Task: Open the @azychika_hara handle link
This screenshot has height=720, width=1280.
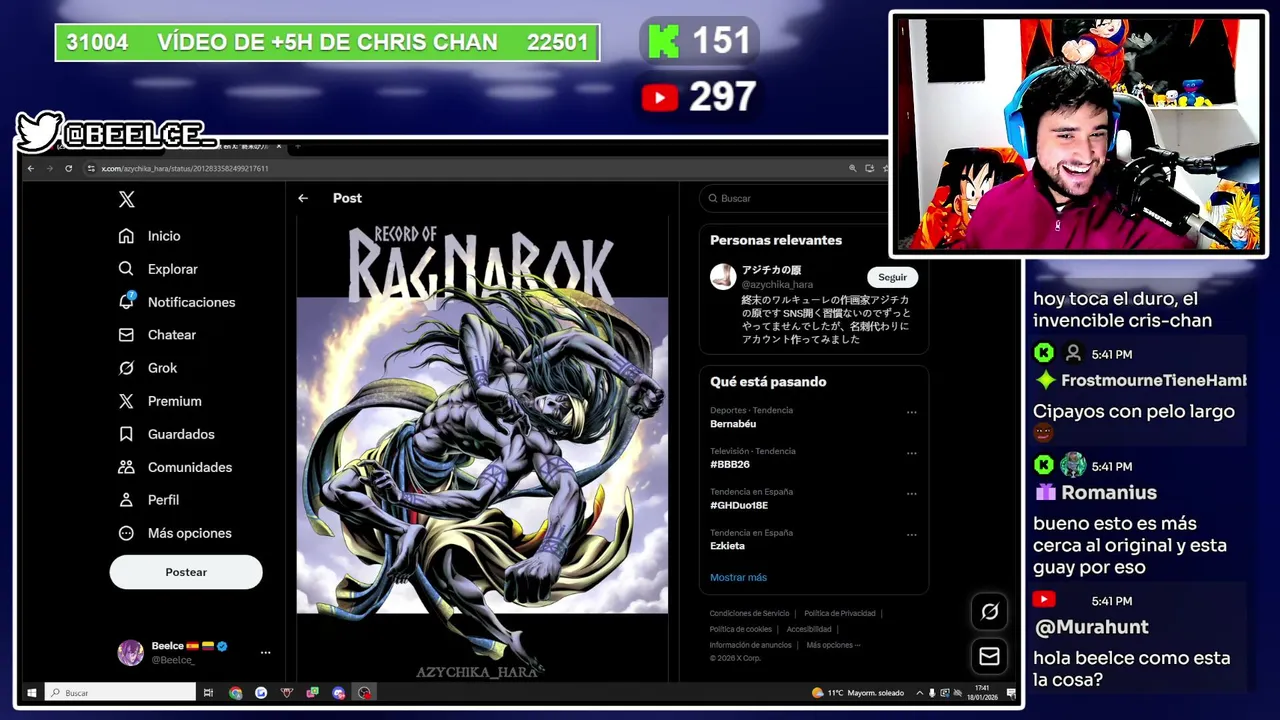Action: tap(777, 285)
